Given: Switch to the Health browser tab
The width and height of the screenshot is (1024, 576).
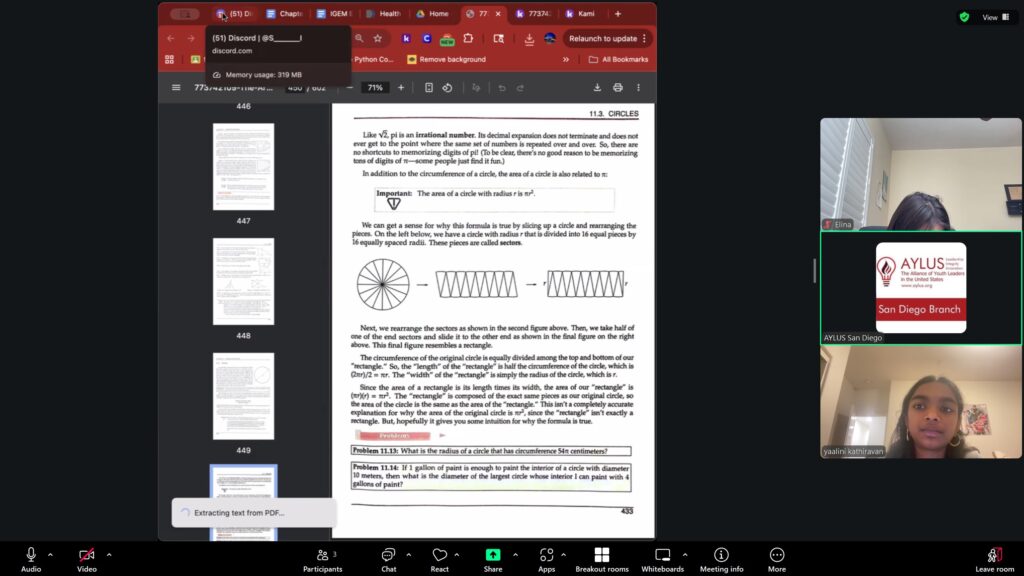Looking at the screenshot, I should (x=384, y=14).
